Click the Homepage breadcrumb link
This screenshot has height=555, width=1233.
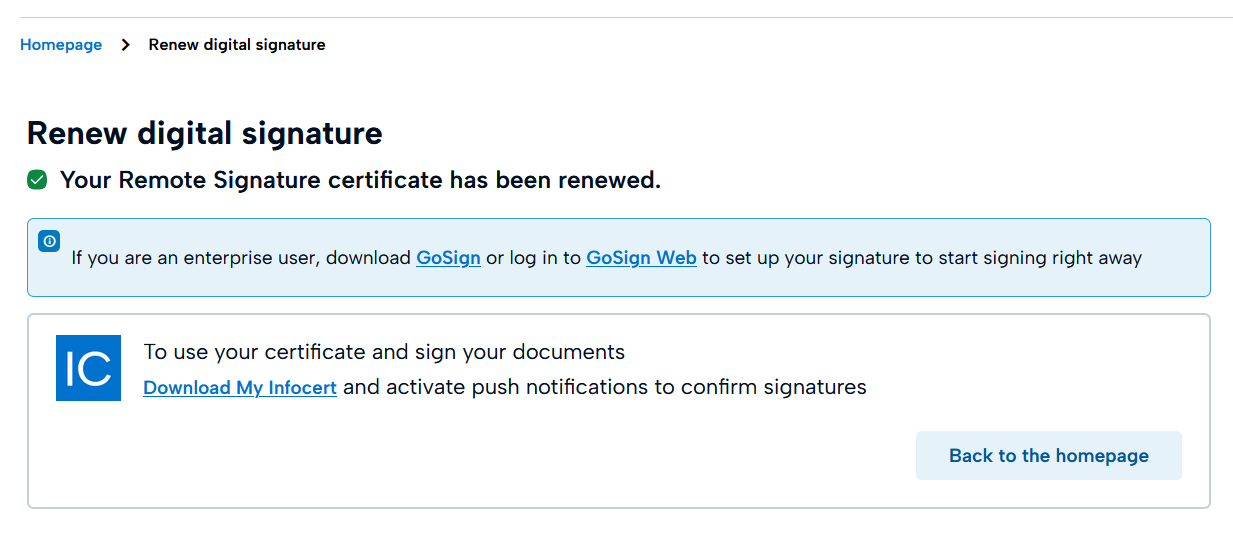click(61, 45)
